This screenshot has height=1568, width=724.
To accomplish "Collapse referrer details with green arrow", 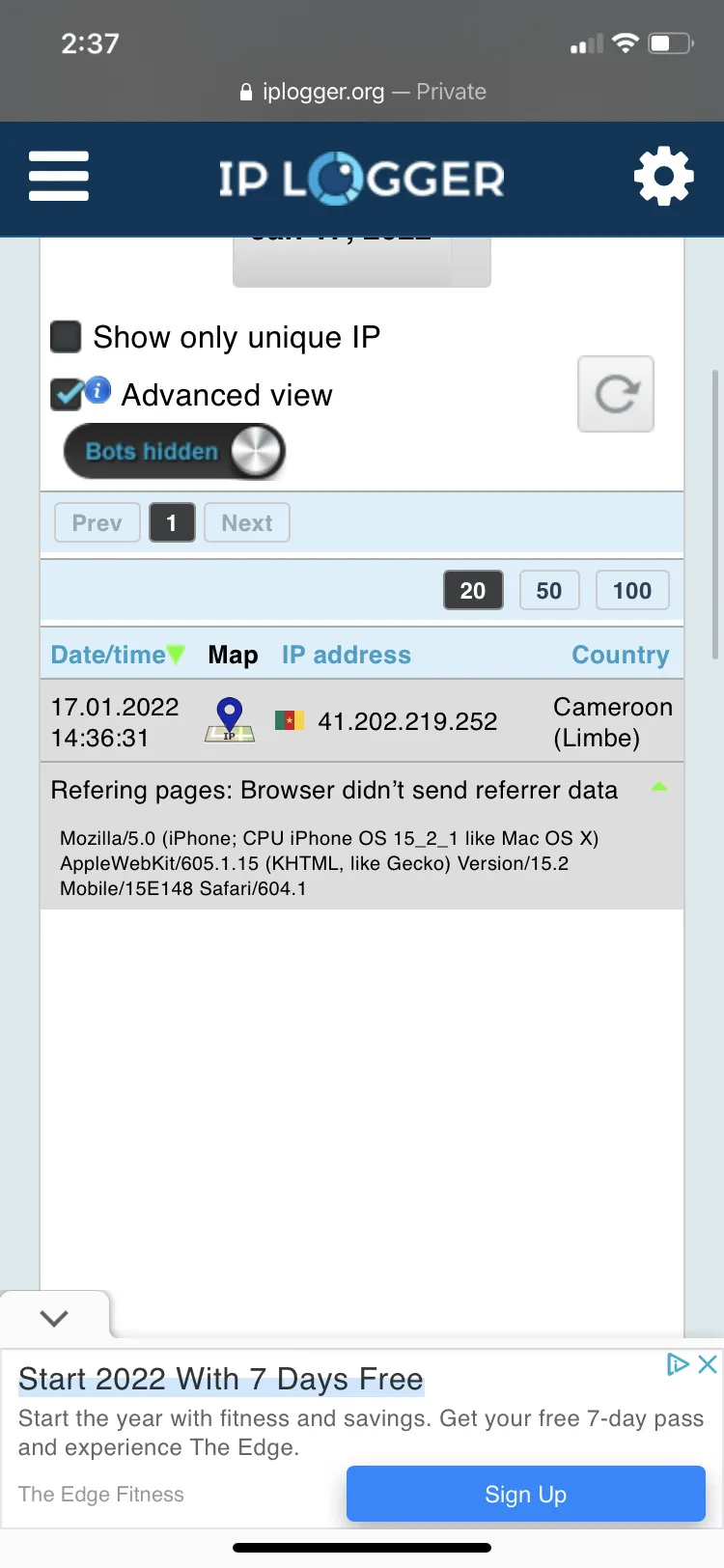I will (659, 787).
